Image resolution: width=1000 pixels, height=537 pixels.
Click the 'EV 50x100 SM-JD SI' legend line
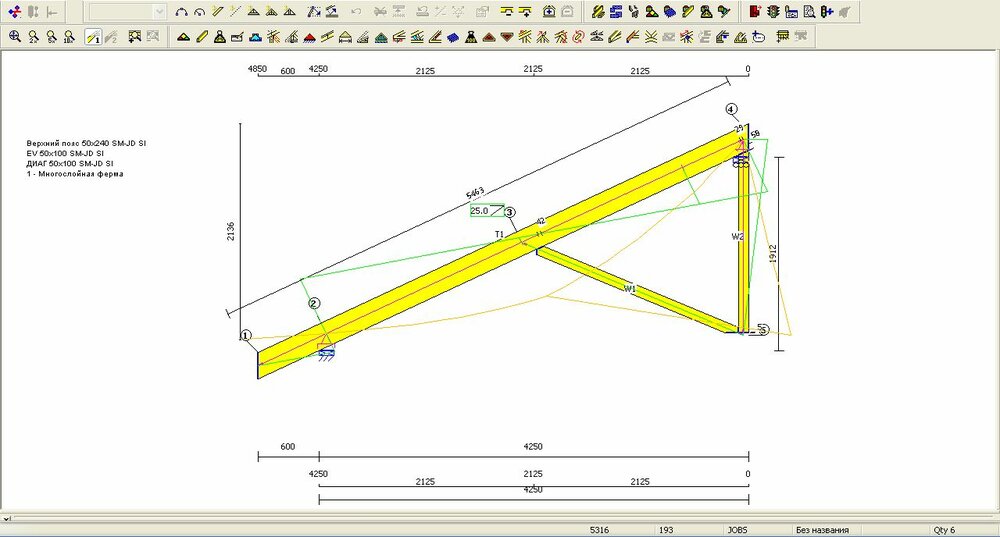point(65,154)
